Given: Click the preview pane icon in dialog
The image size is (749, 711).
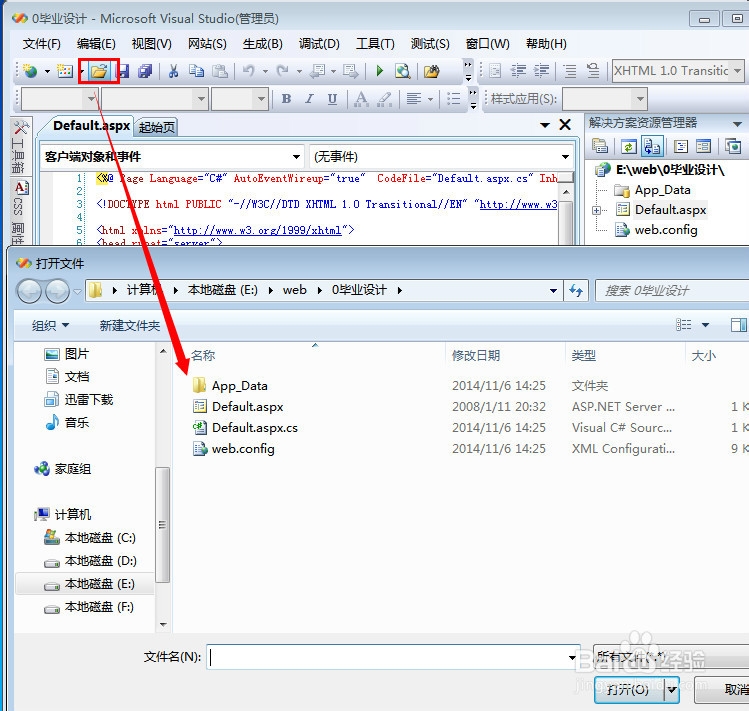Looking at the screenshot, I should click(x=738, y=325).
